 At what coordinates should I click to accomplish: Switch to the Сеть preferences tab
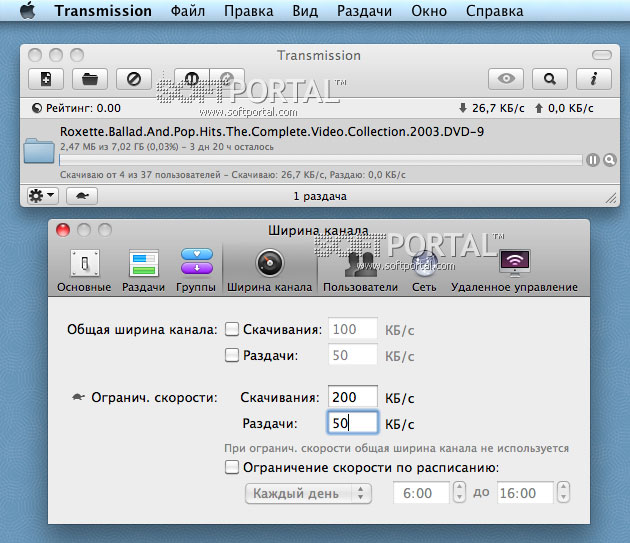click(x=424, y=270)
